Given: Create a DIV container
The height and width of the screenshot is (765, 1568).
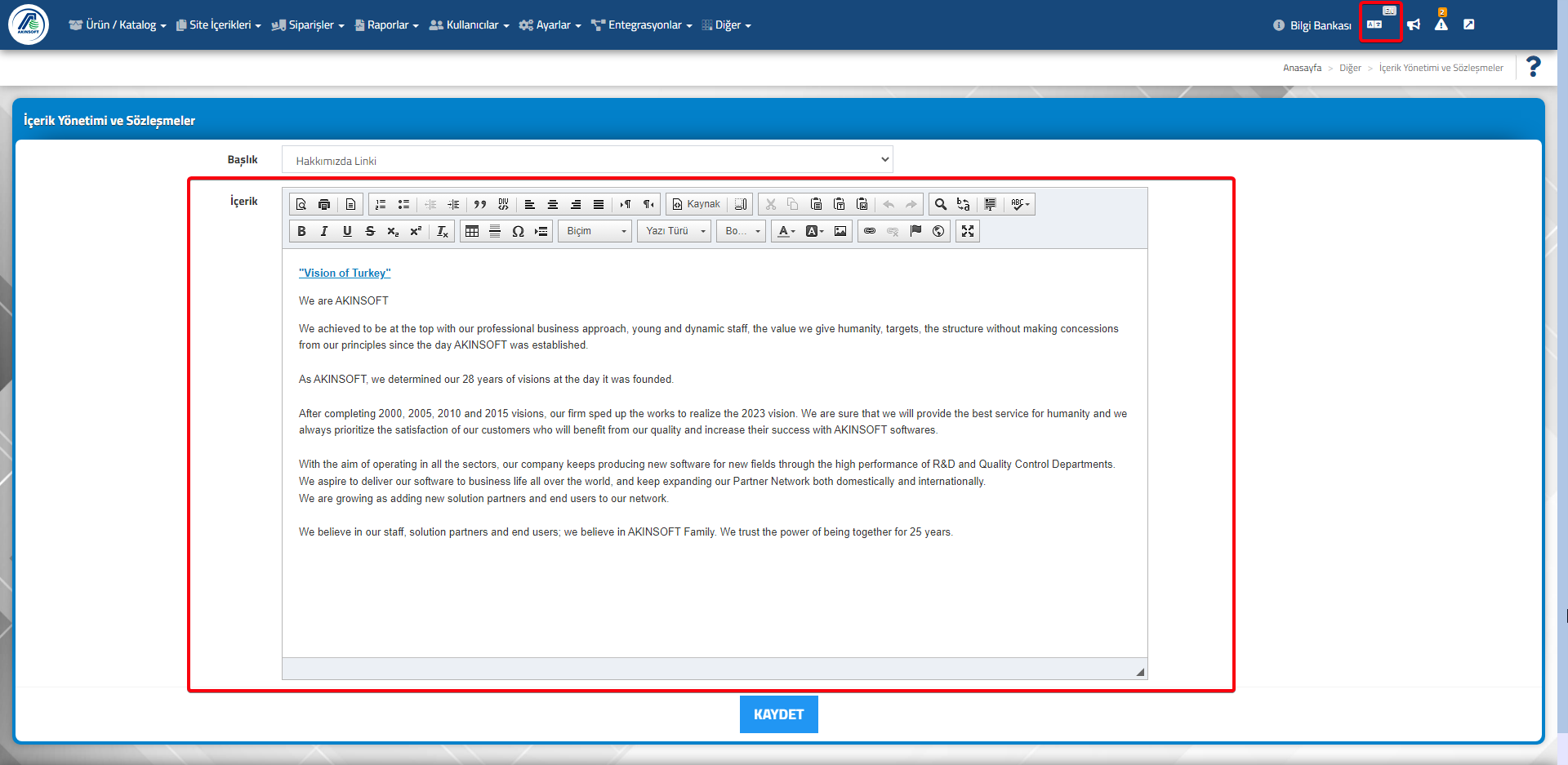Looking at the screenshot, I should (503, 204).
